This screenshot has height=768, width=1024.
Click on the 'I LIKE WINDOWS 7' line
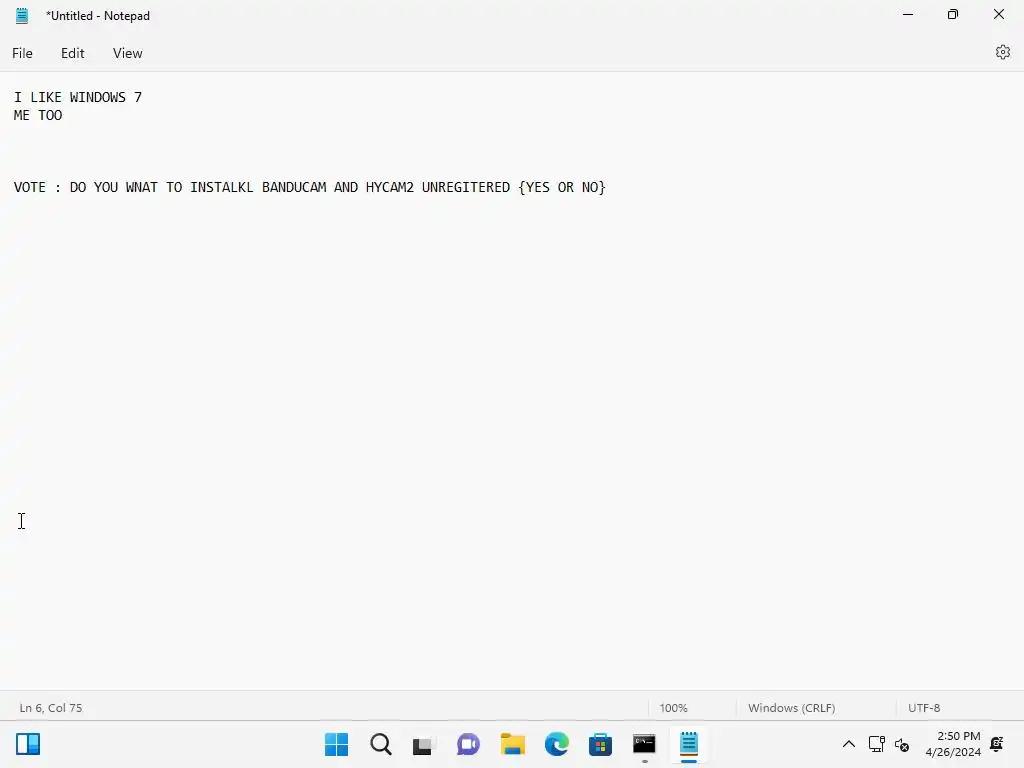[x=78, y=97]
